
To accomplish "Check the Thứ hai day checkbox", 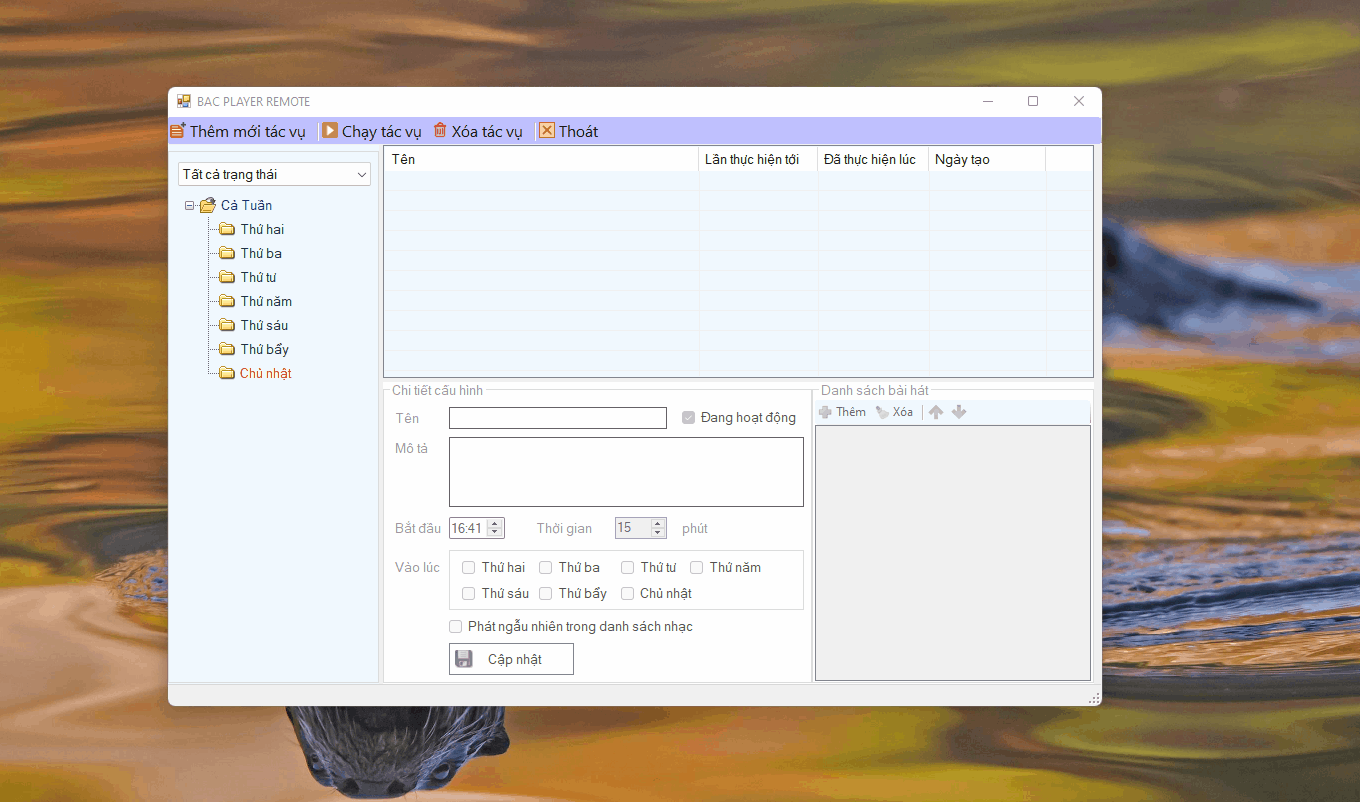I will pos(469,567).
